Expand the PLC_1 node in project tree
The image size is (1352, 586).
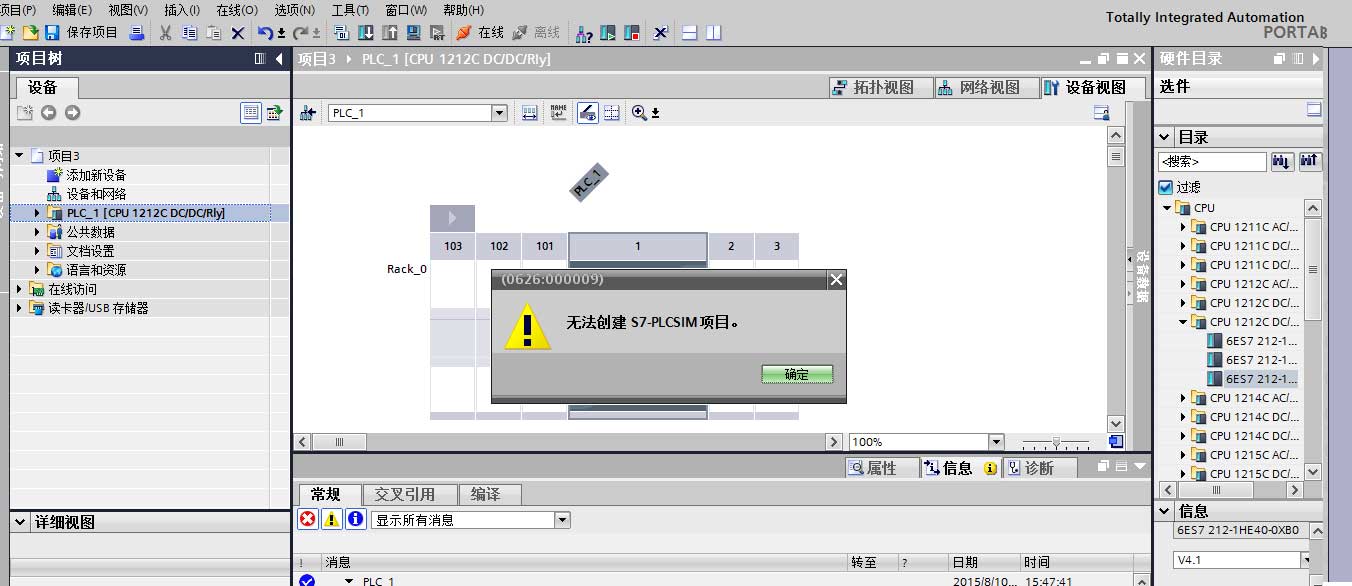click(38, 213)
